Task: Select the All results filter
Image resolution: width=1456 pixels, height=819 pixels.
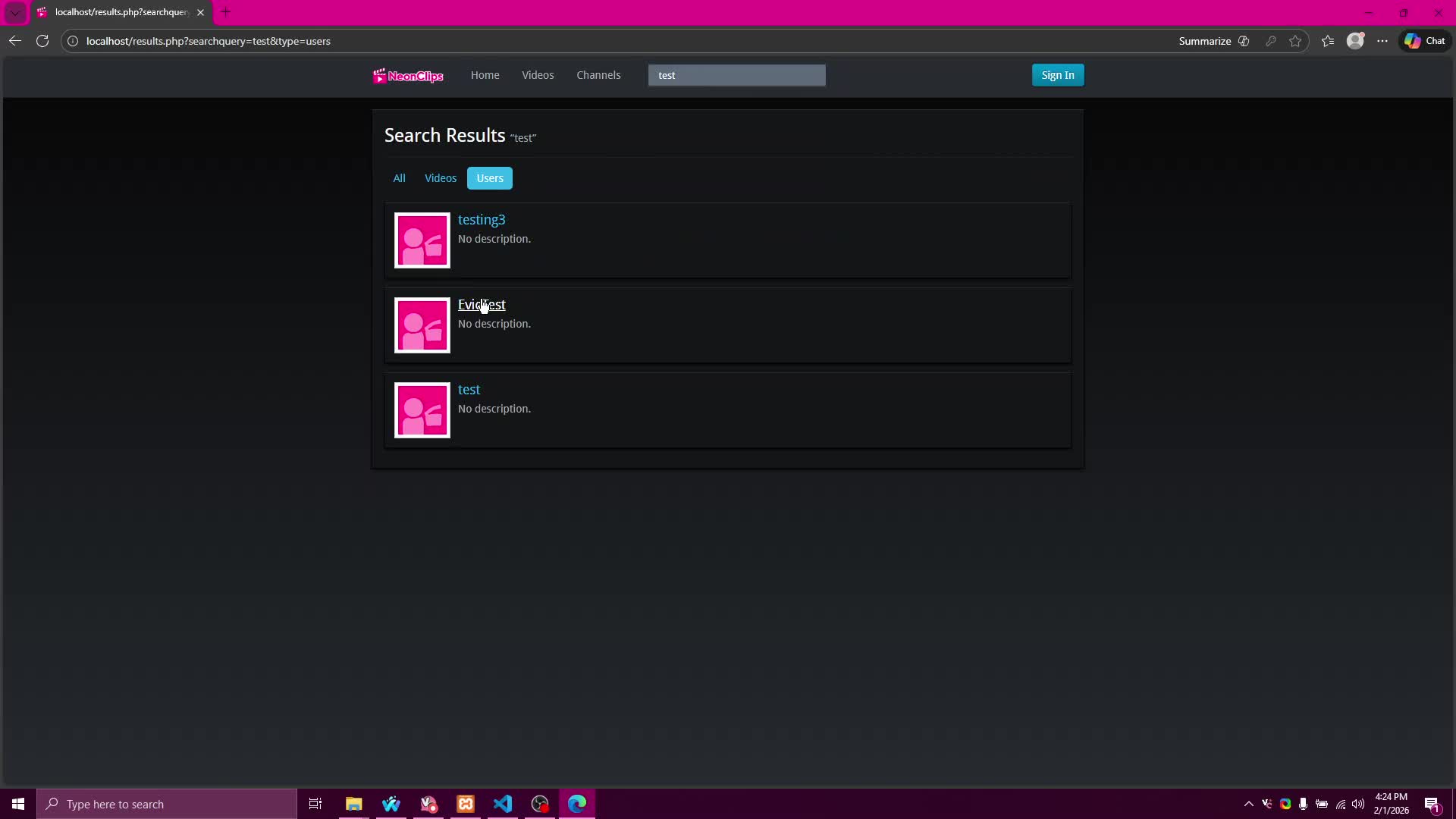Action: pyautogui.click(x=400, y=177)
